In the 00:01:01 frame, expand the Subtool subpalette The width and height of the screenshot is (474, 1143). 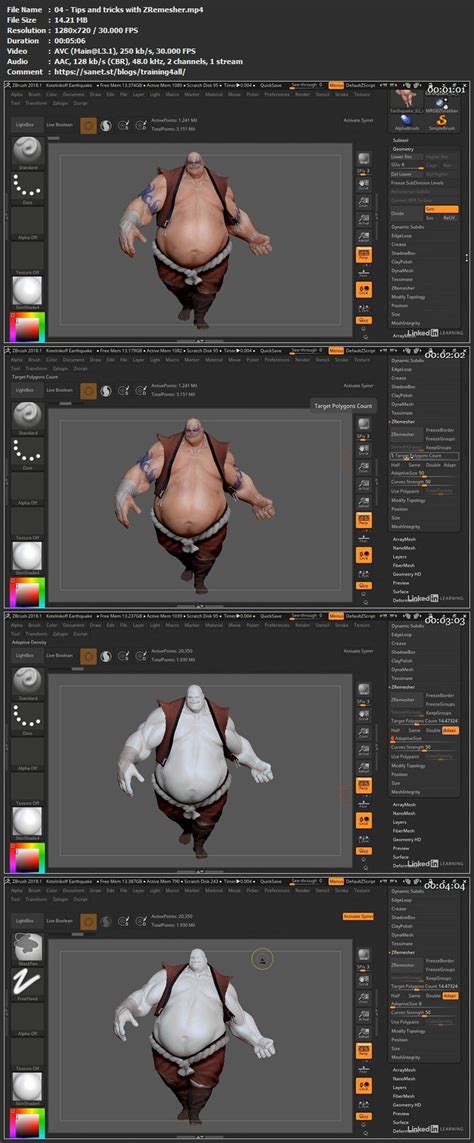tap(400, 140)
